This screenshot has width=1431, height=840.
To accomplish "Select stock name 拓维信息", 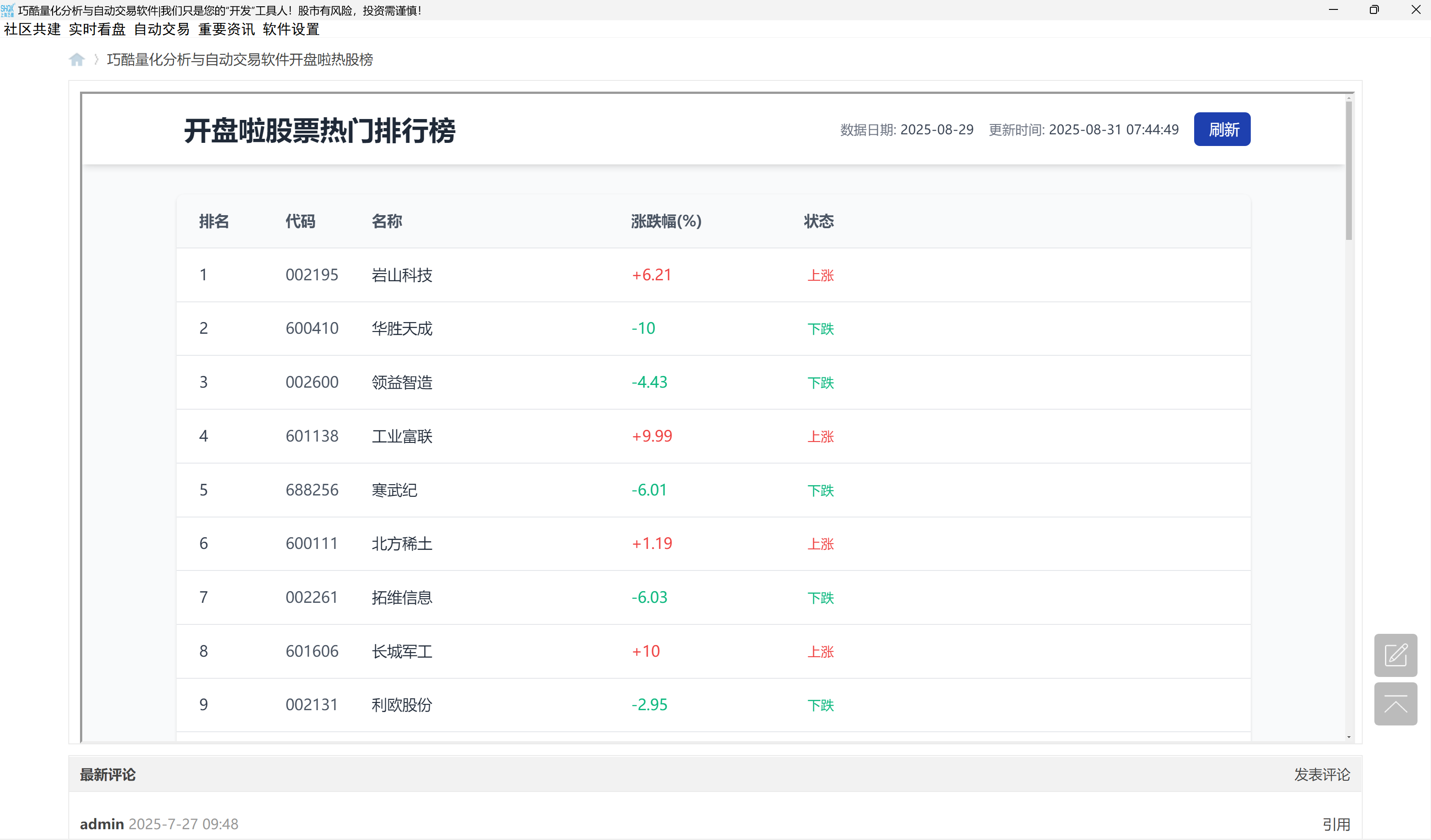I will pyautogui.click(x=402, y=597).
